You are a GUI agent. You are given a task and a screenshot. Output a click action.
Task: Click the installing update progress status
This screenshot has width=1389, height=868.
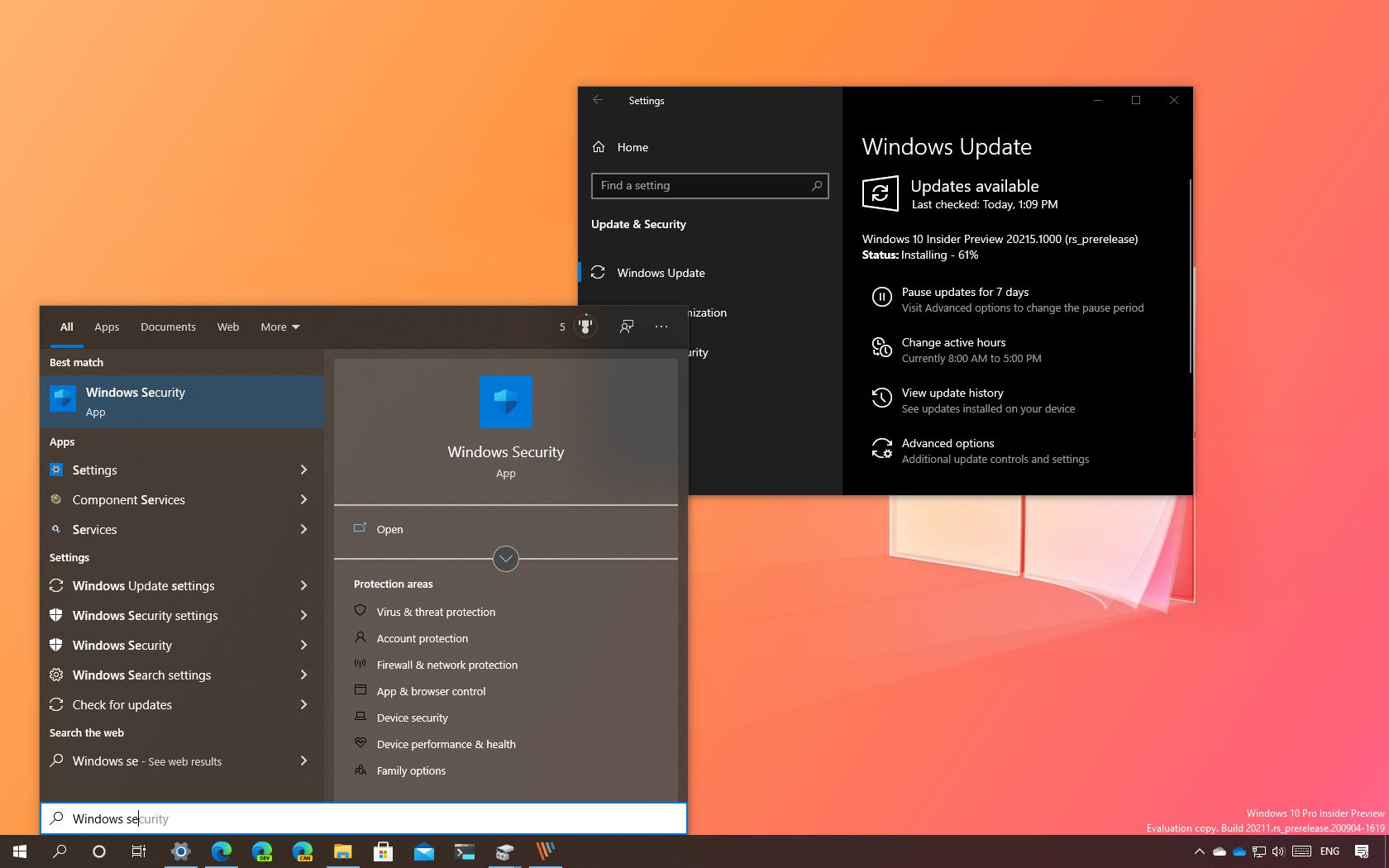919,255
